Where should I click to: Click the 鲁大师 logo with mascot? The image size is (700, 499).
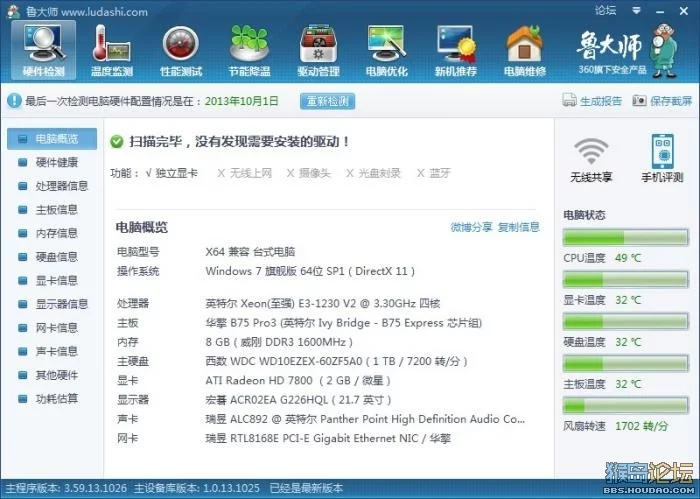[627, 50]
